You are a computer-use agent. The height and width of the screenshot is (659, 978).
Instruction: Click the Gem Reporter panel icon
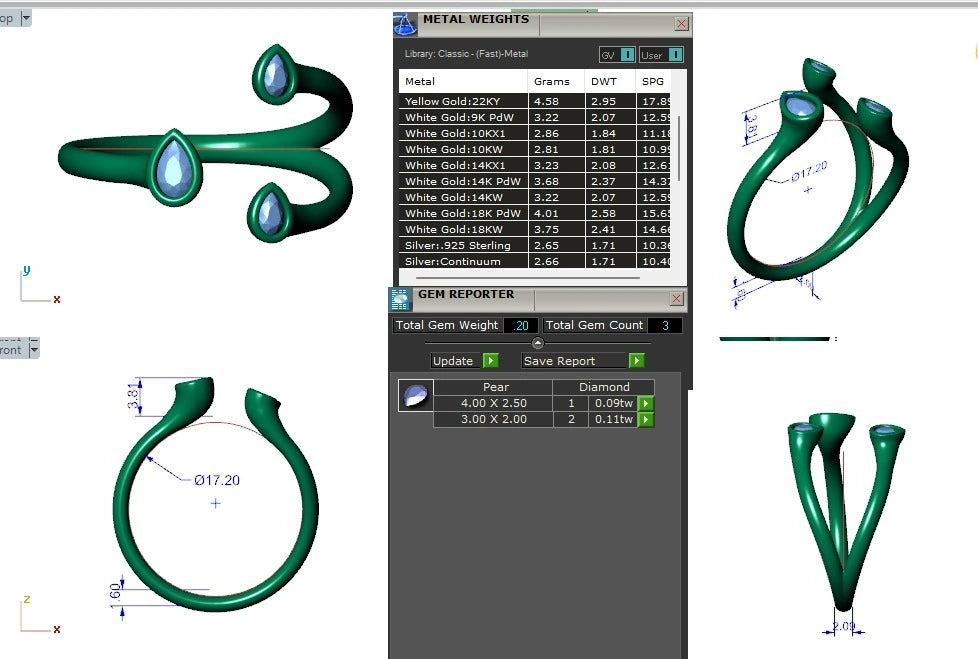pyautogui.click(x=400, y=299)
